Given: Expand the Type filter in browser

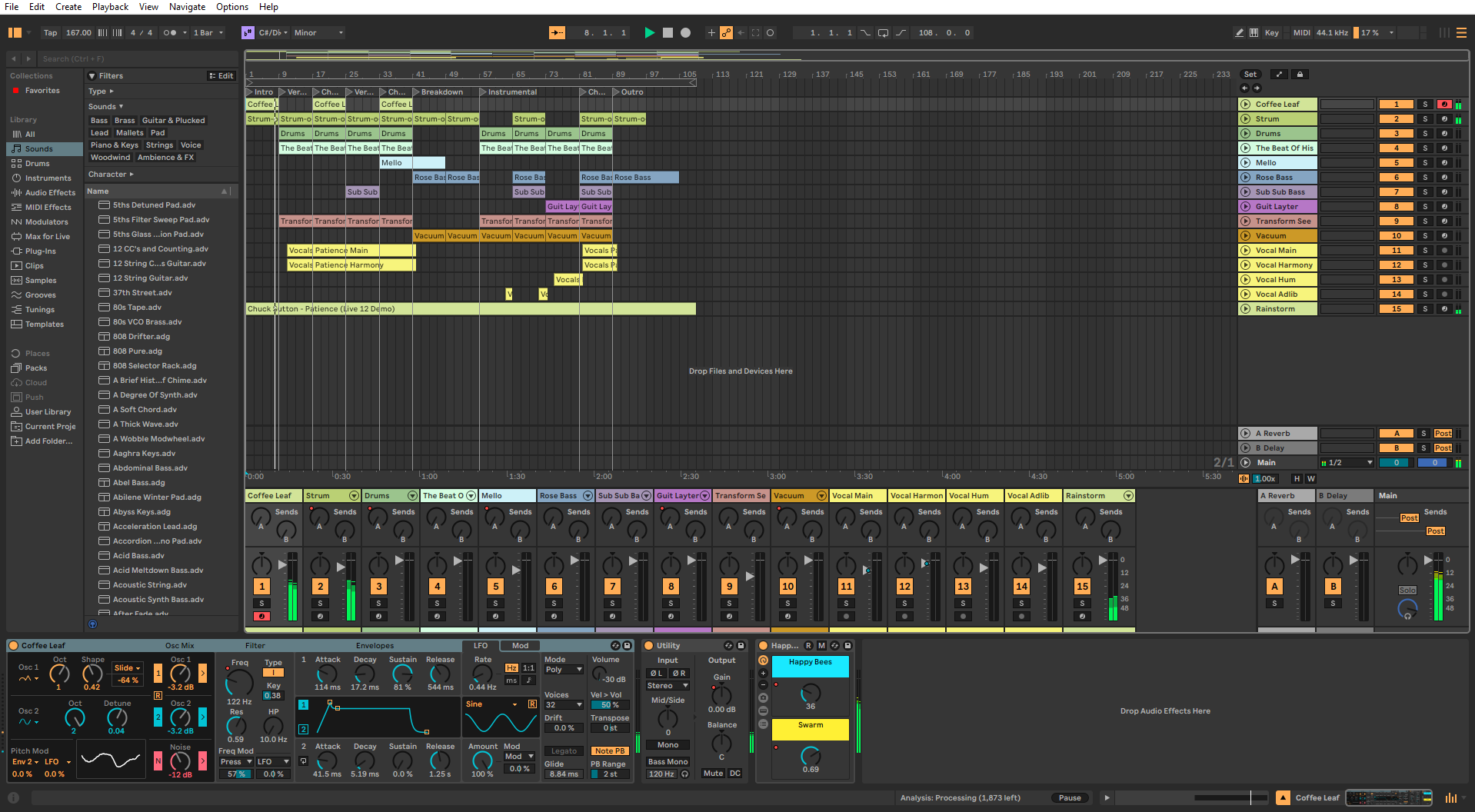Looking at the screenshot, I should pos(101,91).
